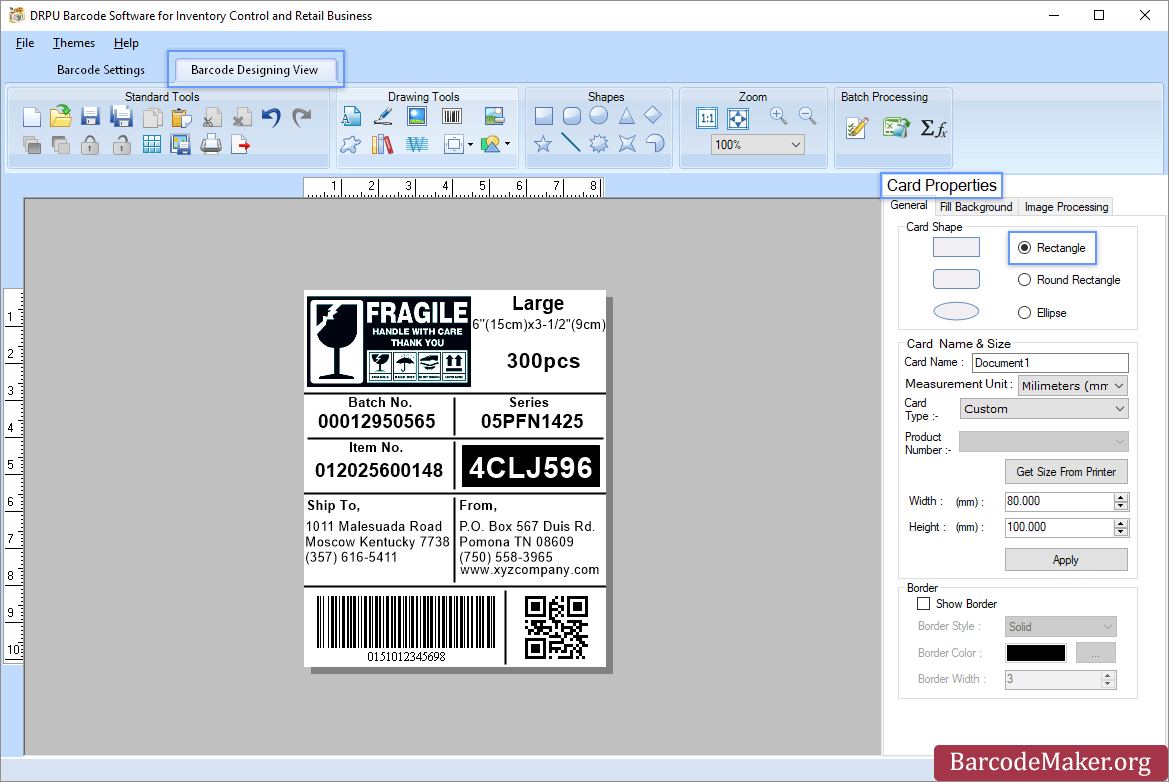The width and height of the screenshot is (1169, 782).
Task: Open the Image Processing properties tab
Action: pos(1066,207)
